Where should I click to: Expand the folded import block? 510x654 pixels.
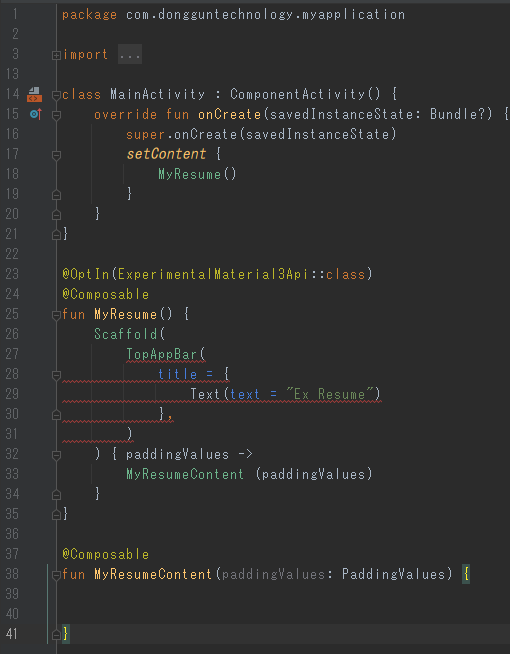coord(56,55)
